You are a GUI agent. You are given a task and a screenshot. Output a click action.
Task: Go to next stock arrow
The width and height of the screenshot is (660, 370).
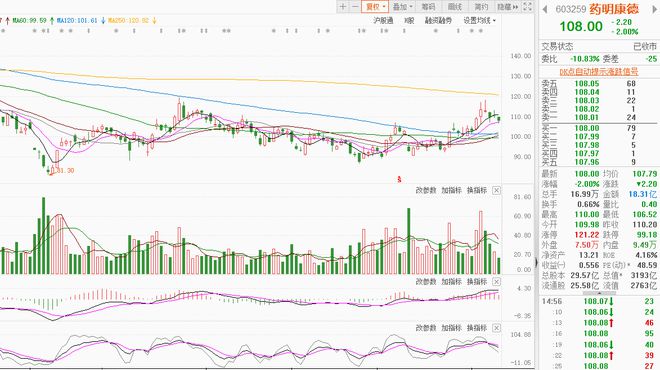click(x=653, y=9)
